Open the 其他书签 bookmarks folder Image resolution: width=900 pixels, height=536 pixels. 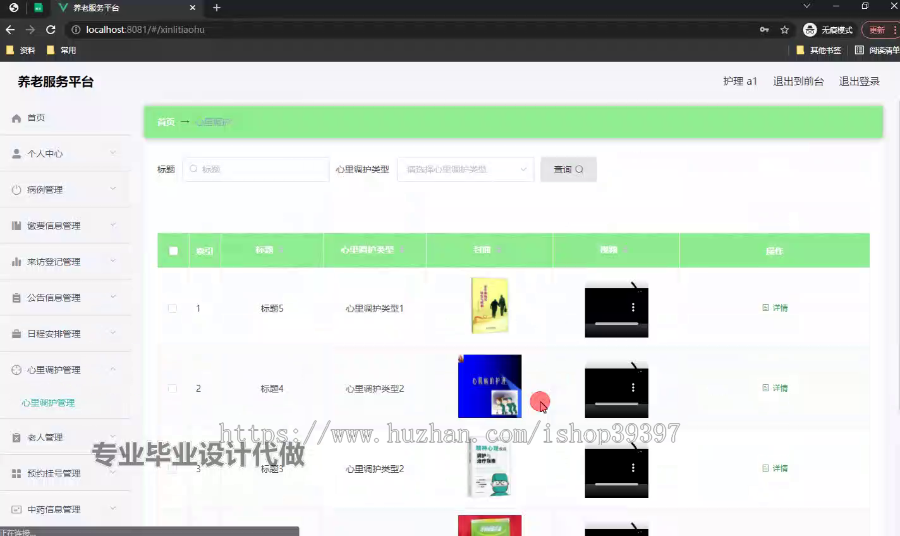[818, 51]
